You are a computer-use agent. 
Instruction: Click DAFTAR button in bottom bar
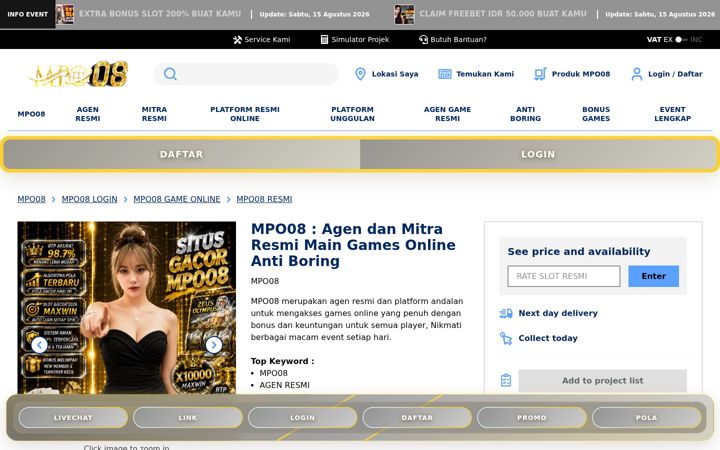click(417, 418)
